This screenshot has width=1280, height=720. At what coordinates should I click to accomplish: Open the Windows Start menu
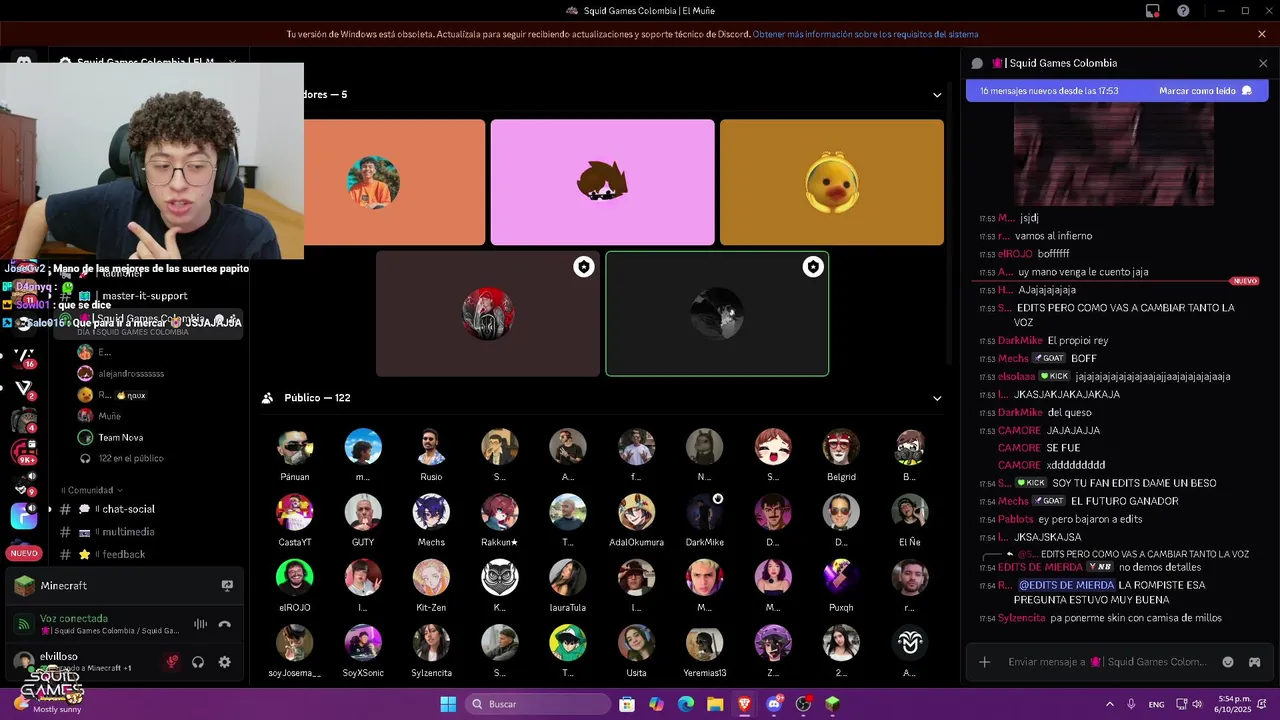(x=448, y=704)
